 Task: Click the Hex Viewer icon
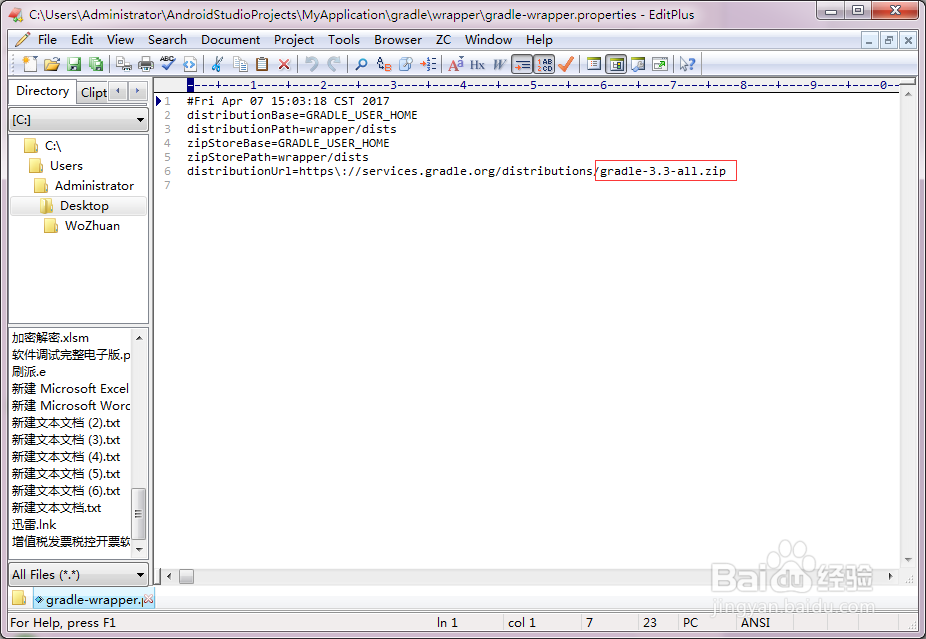pyautogui.click(x=476, y=64)
